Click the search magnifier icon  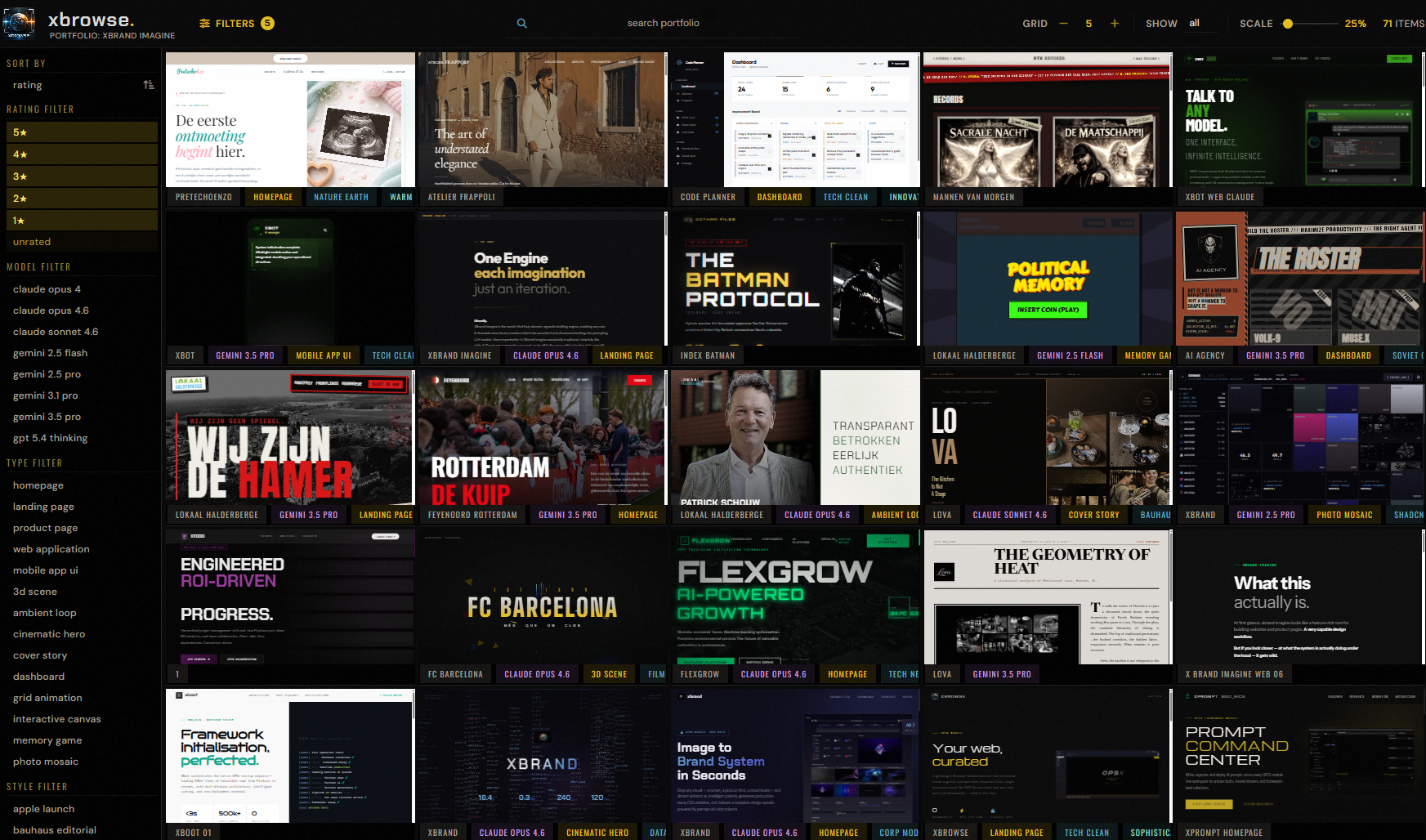pyautogui.click(x=522, y=24)
